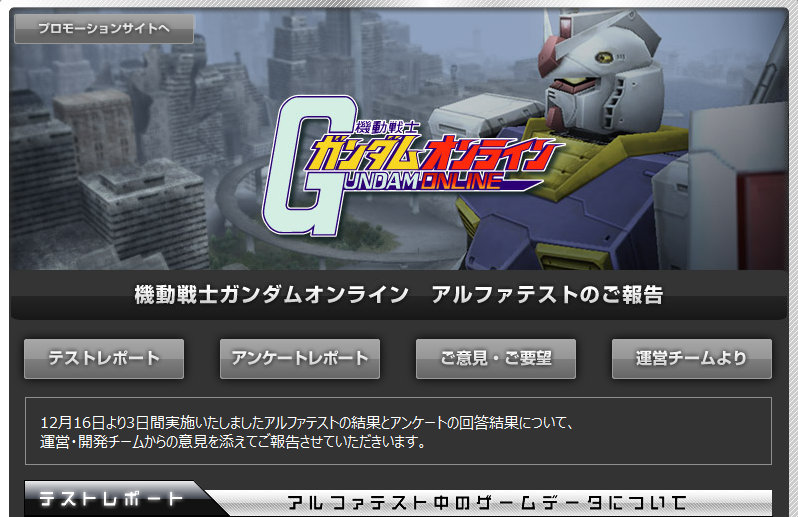Viewport: 798px width, 517px height.
Task: Click the description line starting with 12月16日
Action: pos(310,422)
